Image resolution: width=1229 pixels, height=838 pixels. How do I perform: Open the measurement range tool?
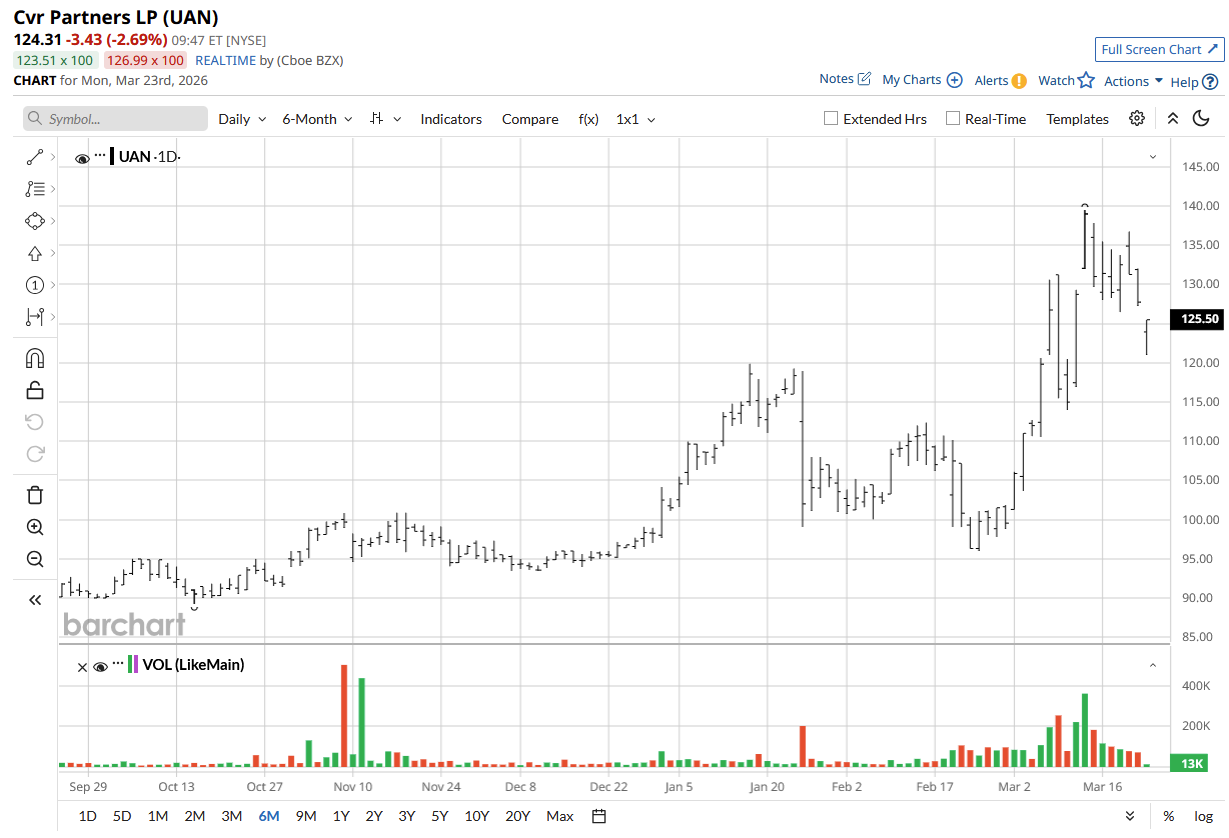[35, 317]
